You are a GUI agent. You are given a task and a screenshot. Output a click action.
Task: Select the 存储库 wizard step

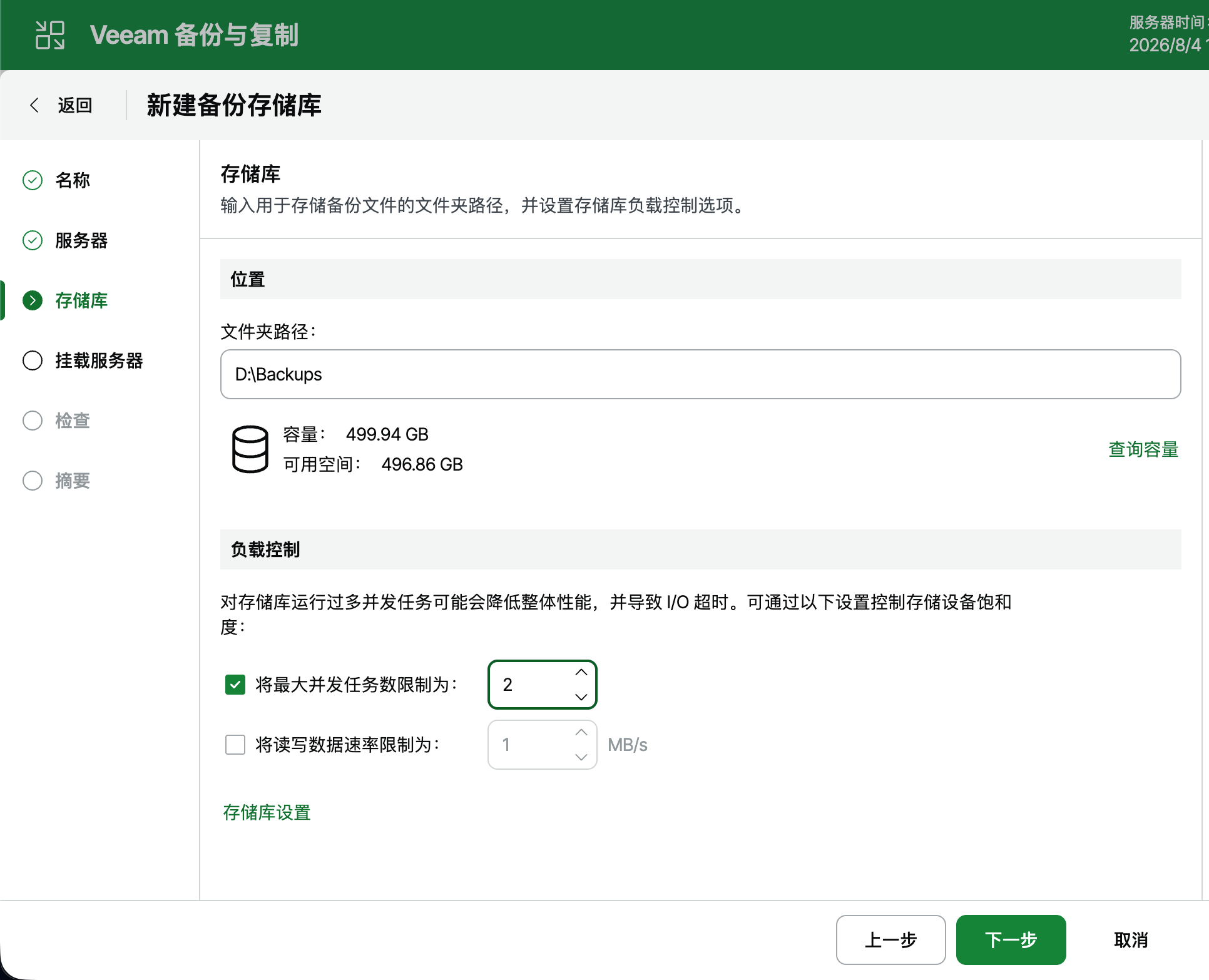point(81,300)
